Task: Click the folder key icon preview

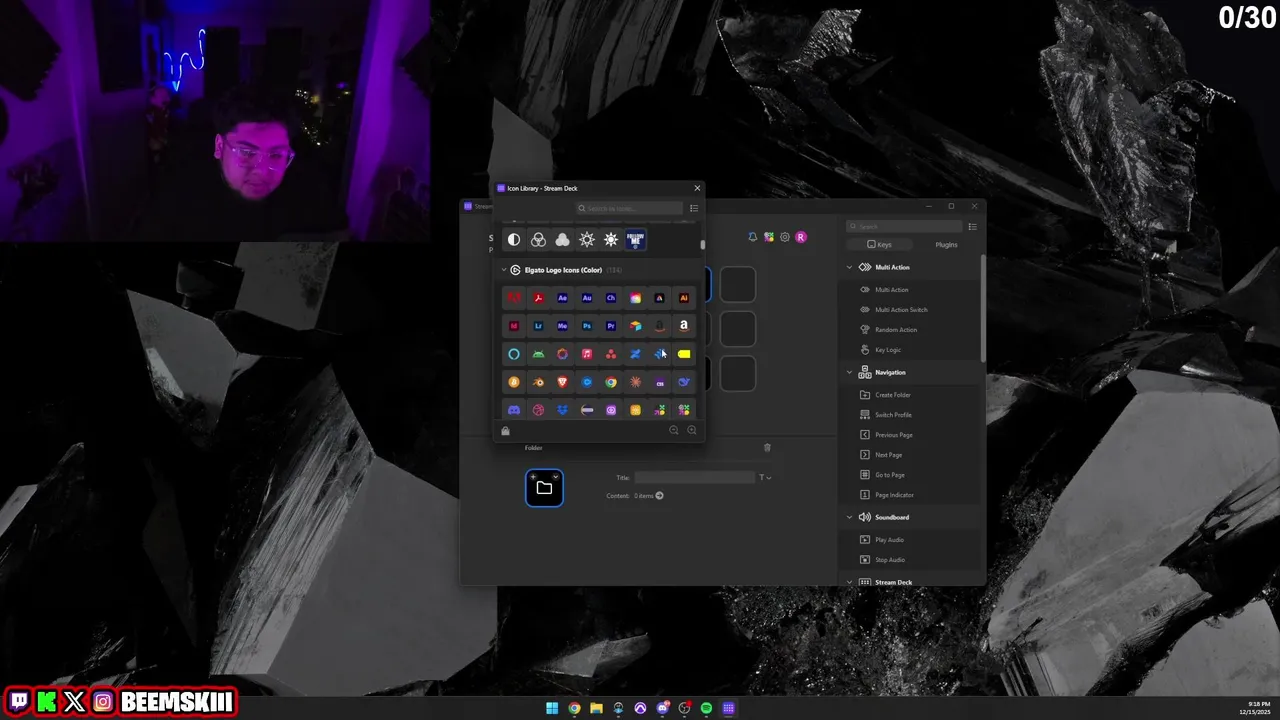Action: 544,488
